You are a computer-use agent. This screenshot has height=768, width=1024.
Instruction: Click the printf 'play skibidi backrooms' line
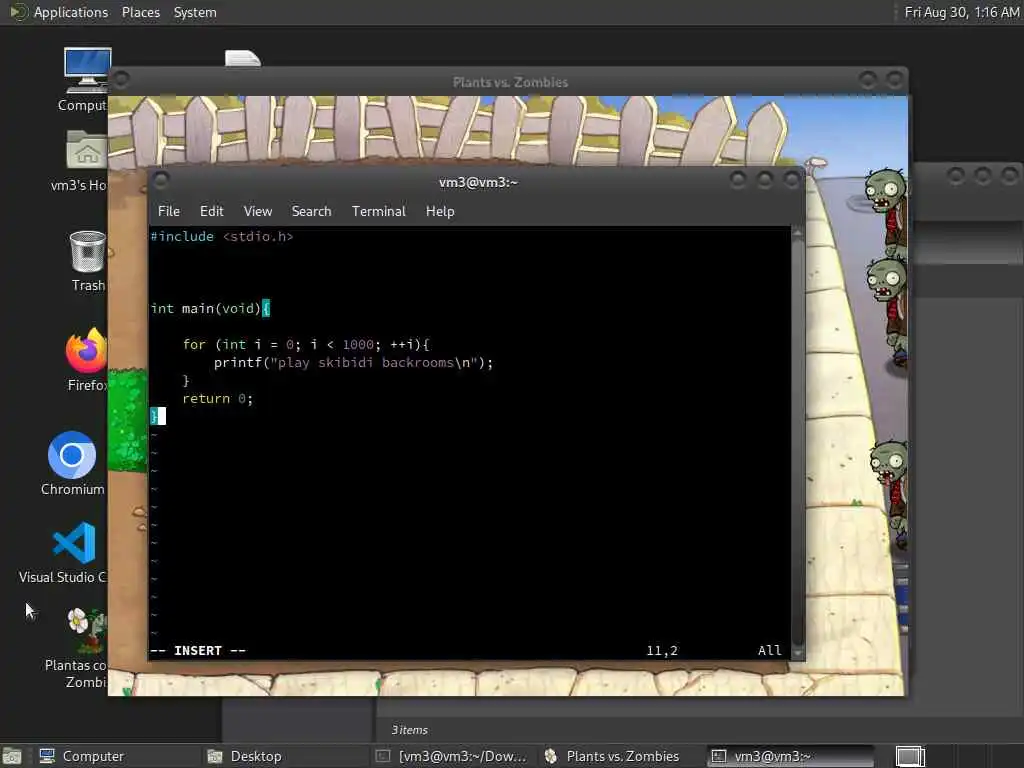tap(353, 362)
